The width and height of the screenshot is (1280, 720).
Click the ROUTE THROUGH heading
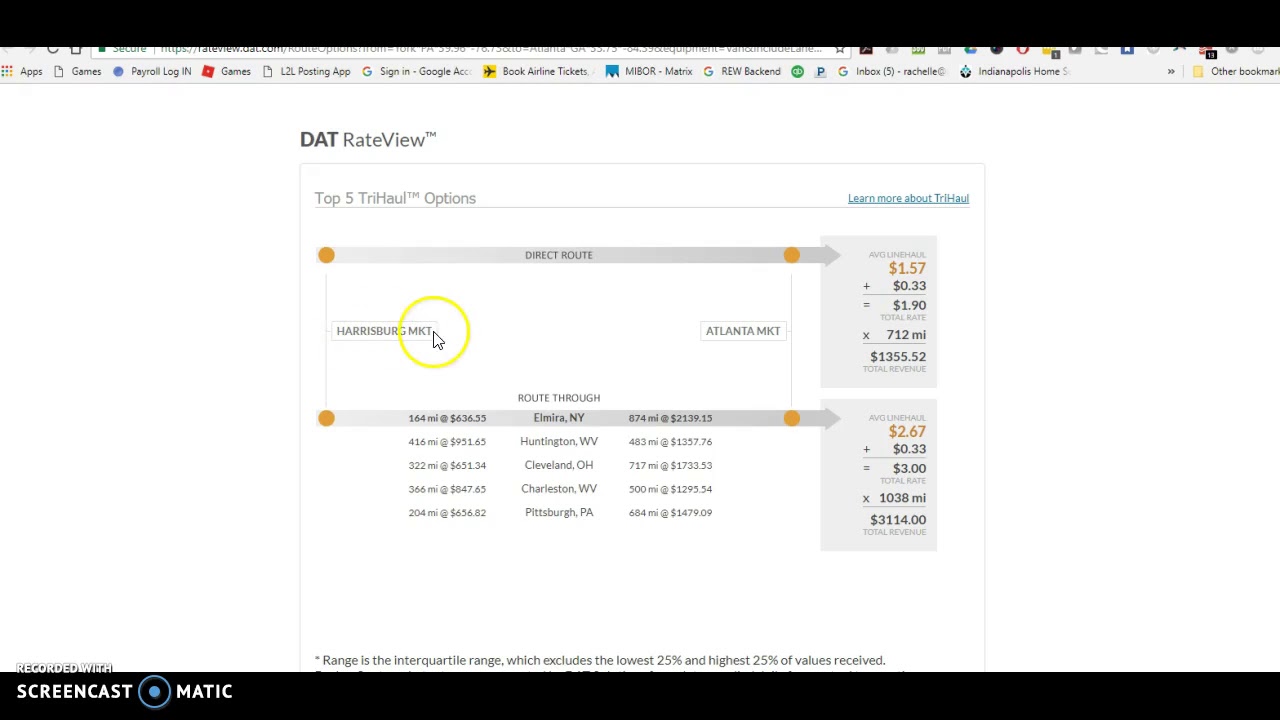pyautogui.click(x=559, y=398)
